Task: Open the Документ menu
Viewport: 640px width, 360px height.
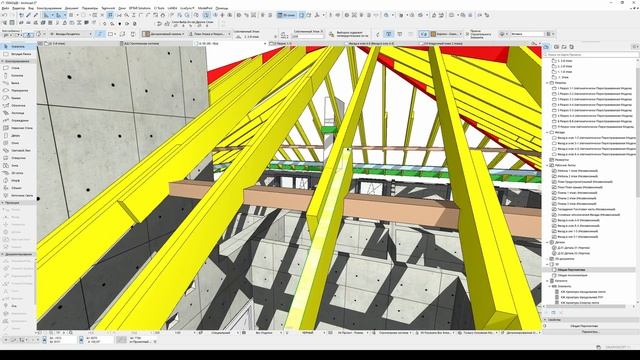Action: [x=71, y=8]
